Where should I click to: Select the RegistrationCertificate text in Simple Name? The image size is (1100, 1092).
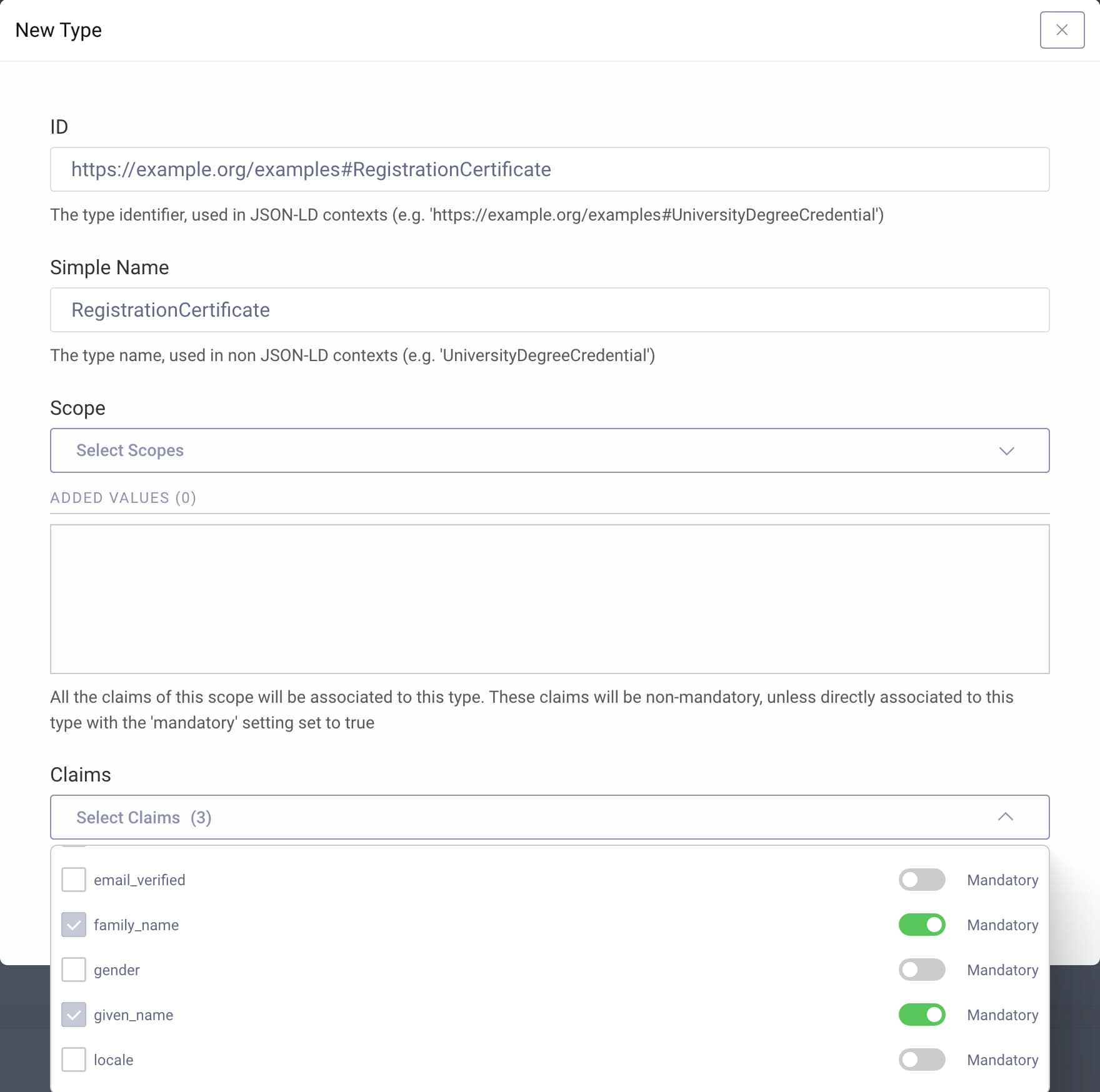170,309
